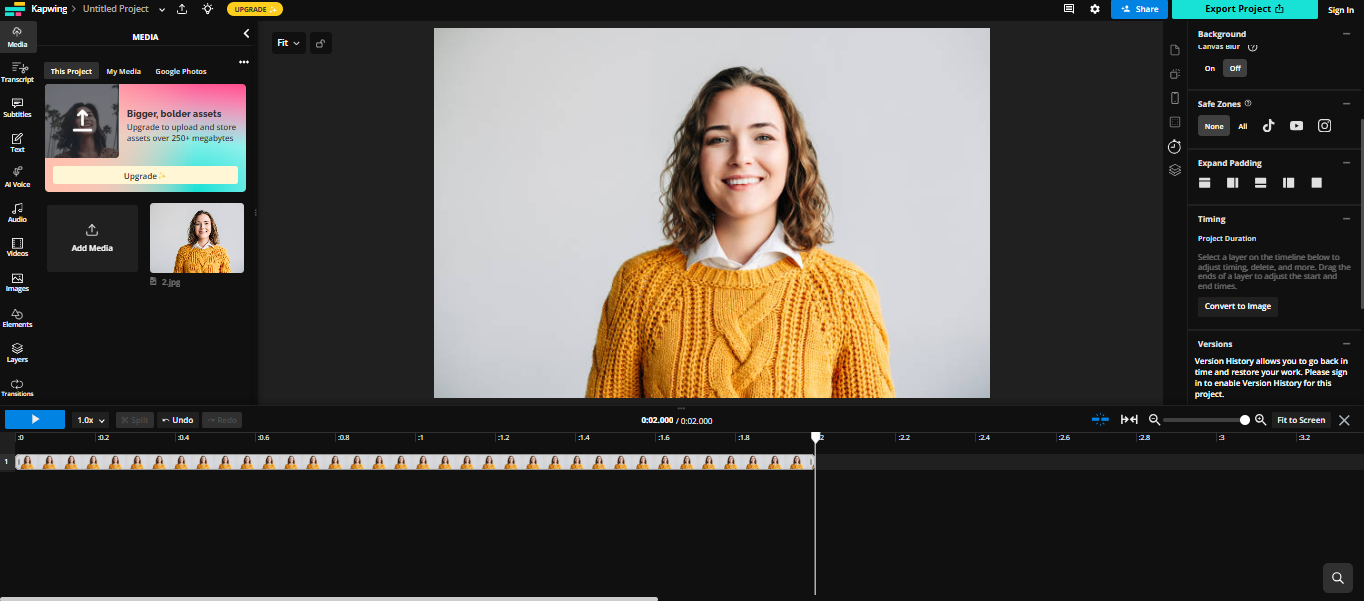The image size is (1364, 601).
Task: Open the Untitled Project dropdown arrow
Action: [x=162, y=9]
